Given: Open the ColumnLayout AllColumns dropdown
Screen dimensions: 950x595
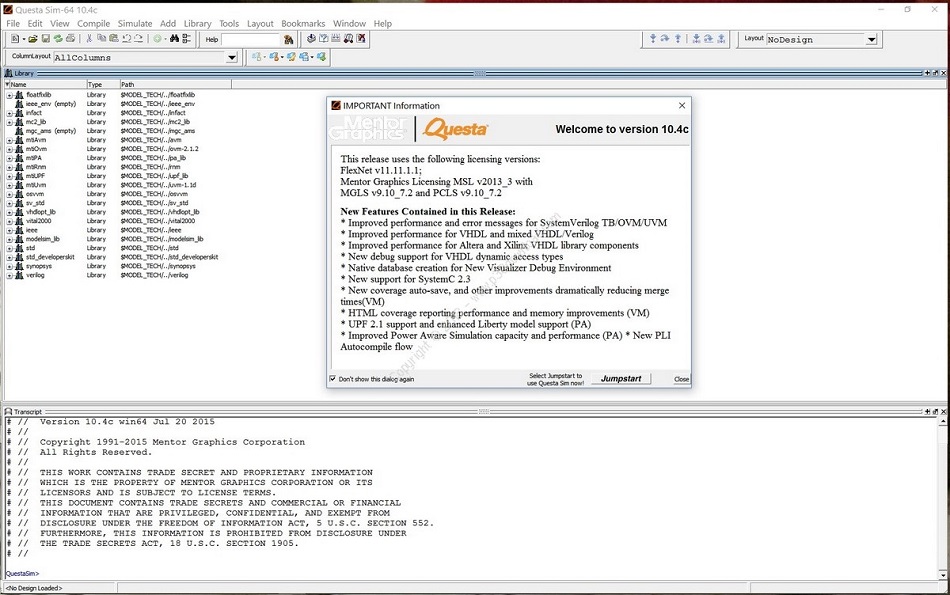Looking at the screenshot, I should coord(231,58).
